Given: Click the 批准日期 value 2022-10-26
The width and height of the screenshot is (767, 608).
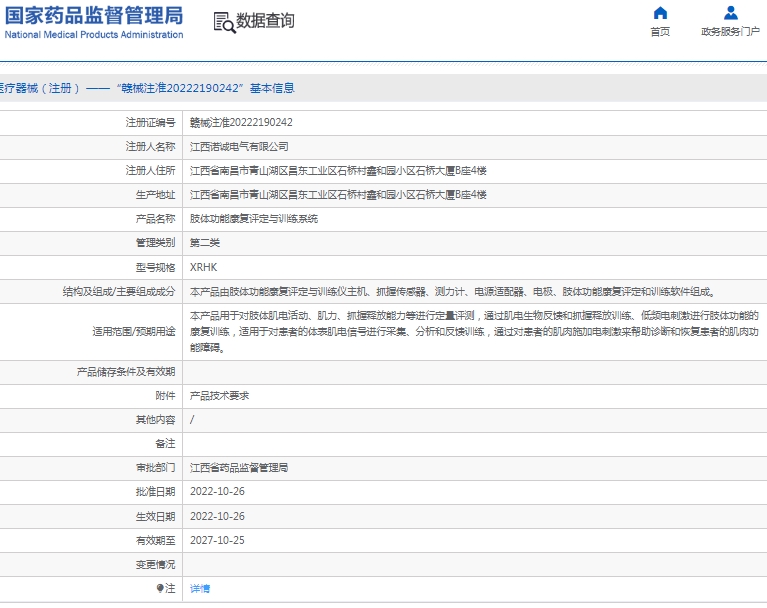Looking at the screenshot, I should [x=217, y=492].
